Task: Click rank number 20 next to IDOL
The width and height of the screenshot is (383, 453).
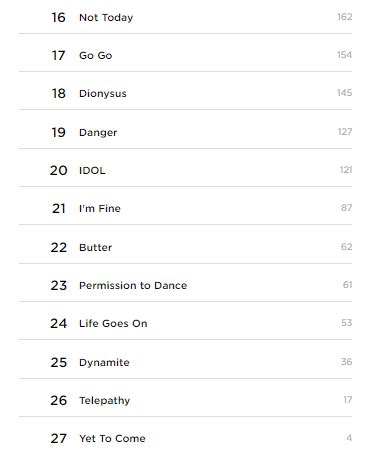Action: tap(59, 171)
